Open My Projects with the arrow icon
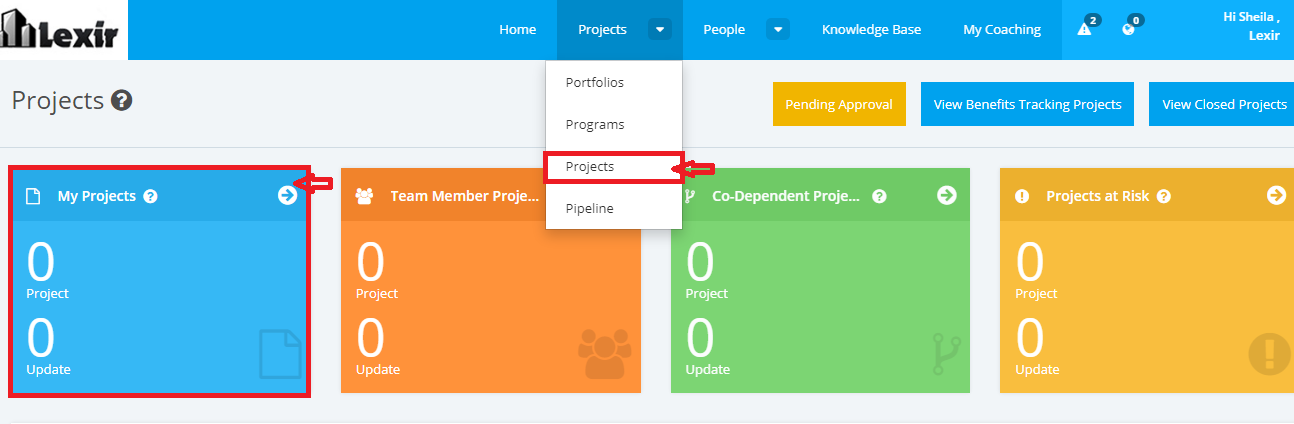 pyautogui.click(x=287, y=195)
